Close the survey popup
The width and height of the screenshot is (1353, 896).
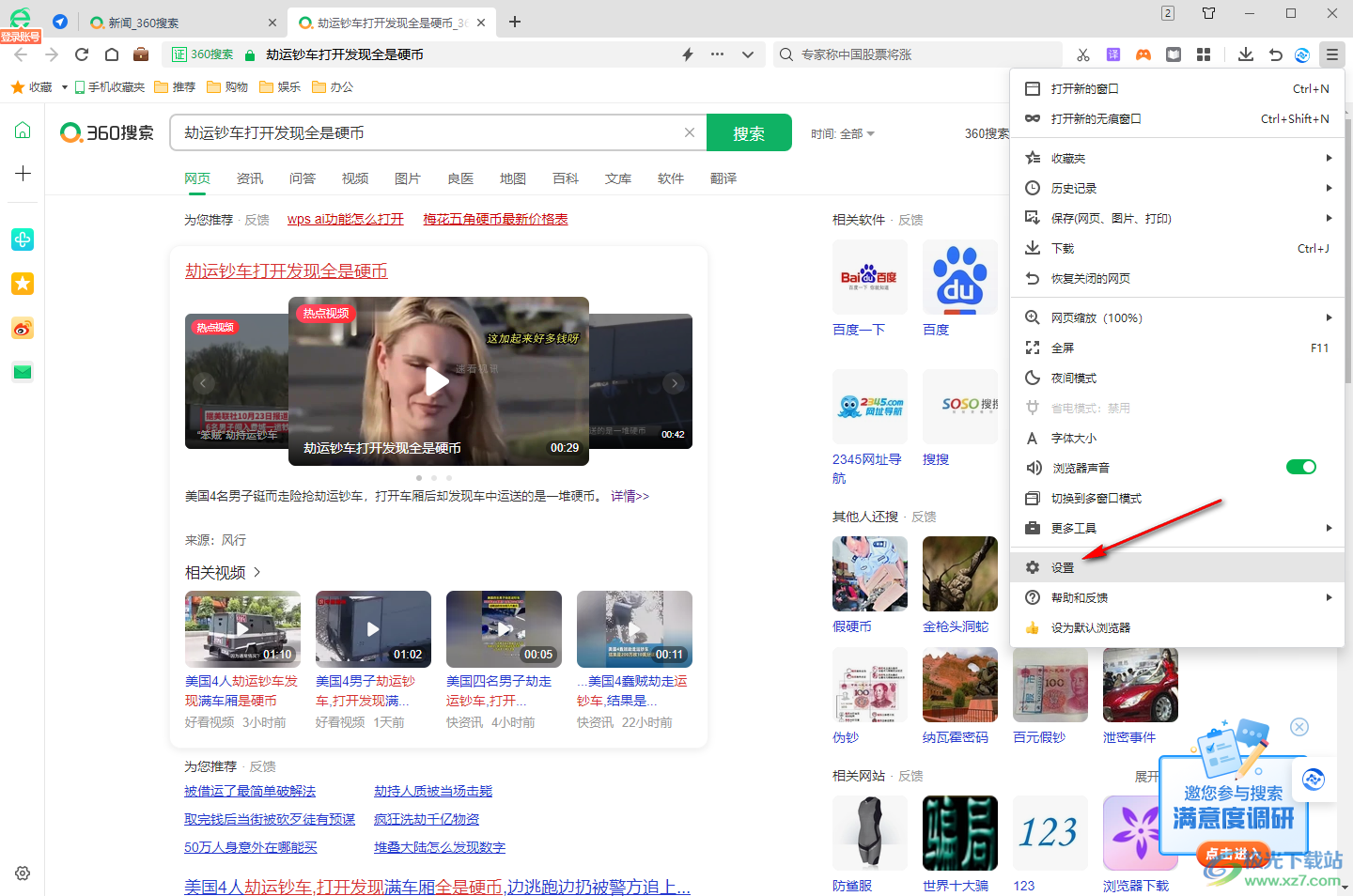point(1299,726)
